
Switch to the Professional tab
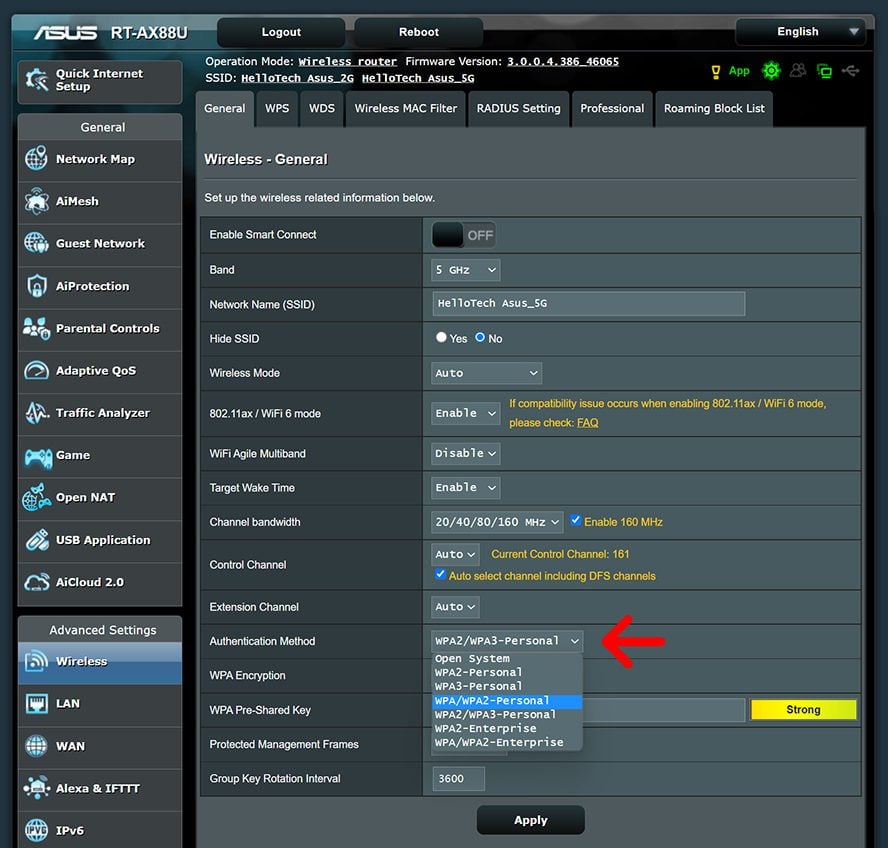pyautogui.click(x=612, y=109)
